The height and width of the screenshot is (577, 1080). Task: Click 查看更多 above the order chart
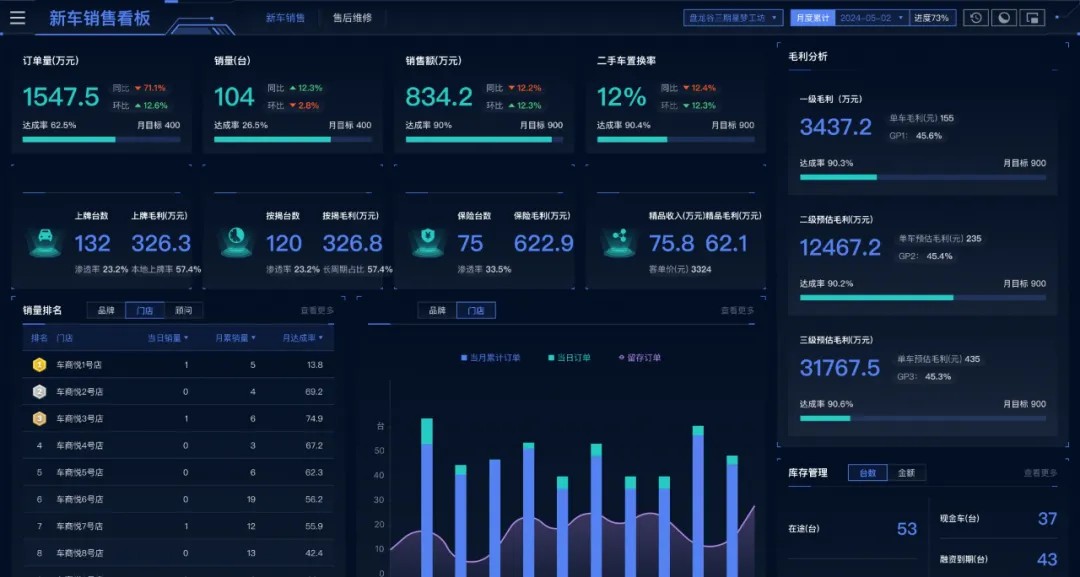pyautogui.click(x=737, y=311)
